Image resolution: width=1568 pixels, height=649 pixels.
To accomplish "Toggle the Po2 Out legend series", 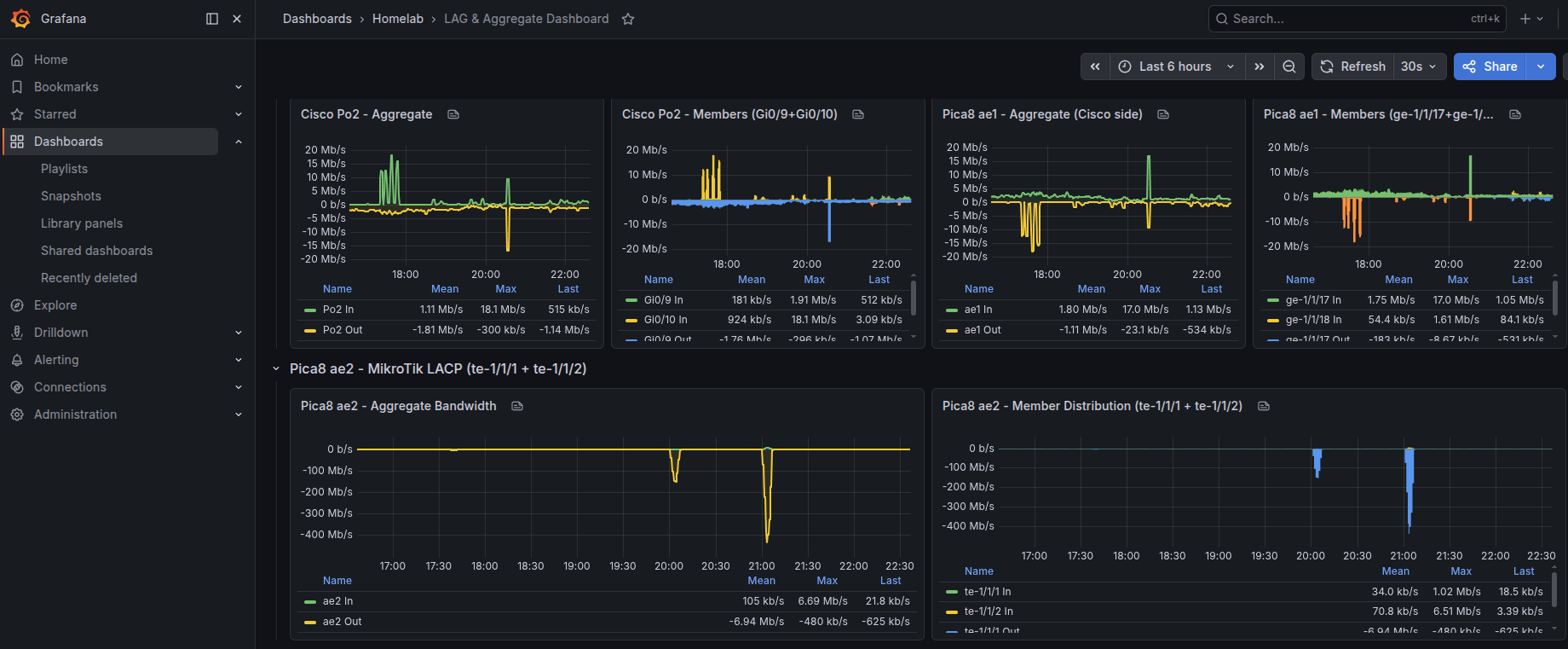I will (x=343, y=330).
